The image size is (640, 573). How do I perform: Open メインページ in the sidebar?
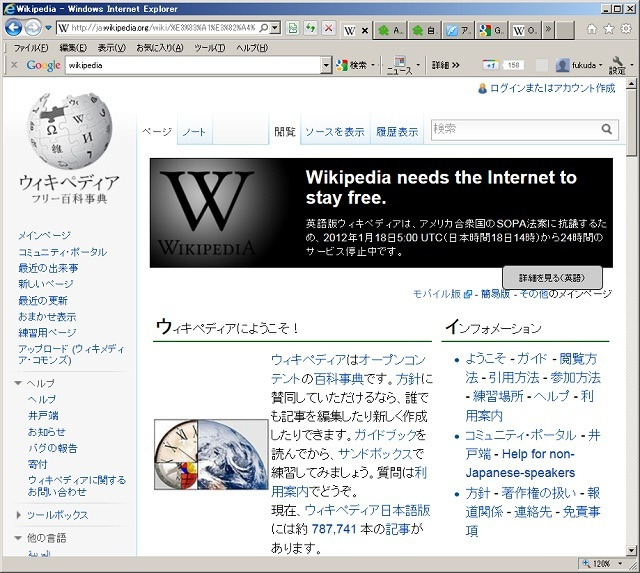click(44, 235)
